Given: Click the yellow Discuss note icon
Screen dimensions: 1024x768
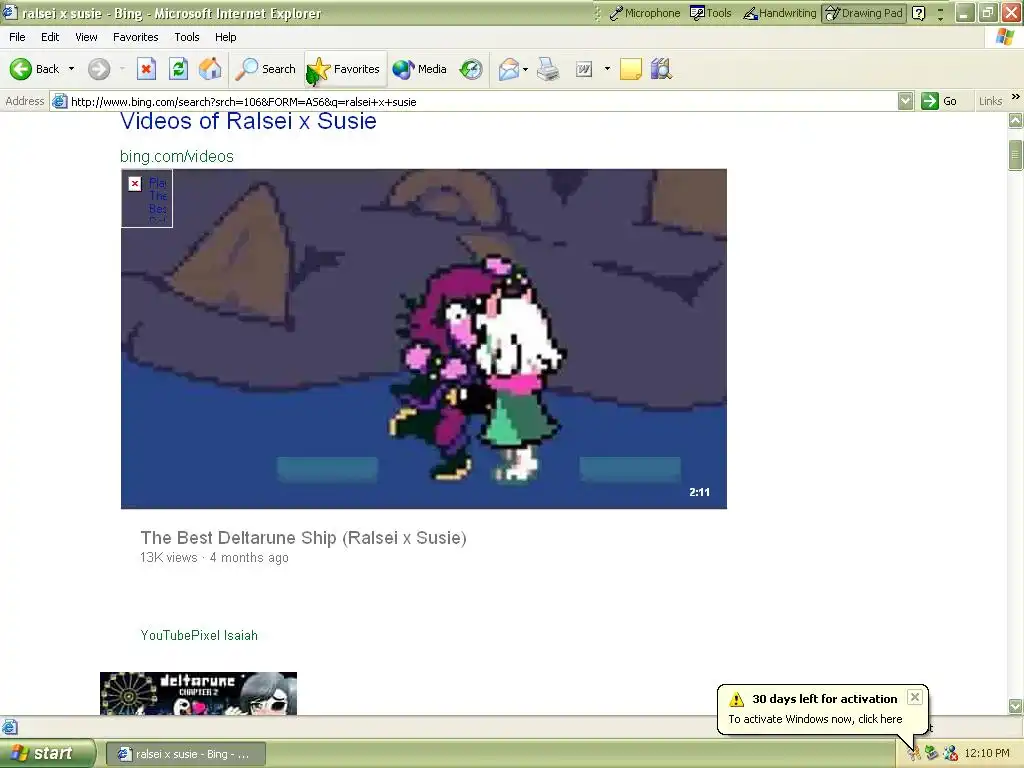Looking at the screenshot, I should (630, 69).
